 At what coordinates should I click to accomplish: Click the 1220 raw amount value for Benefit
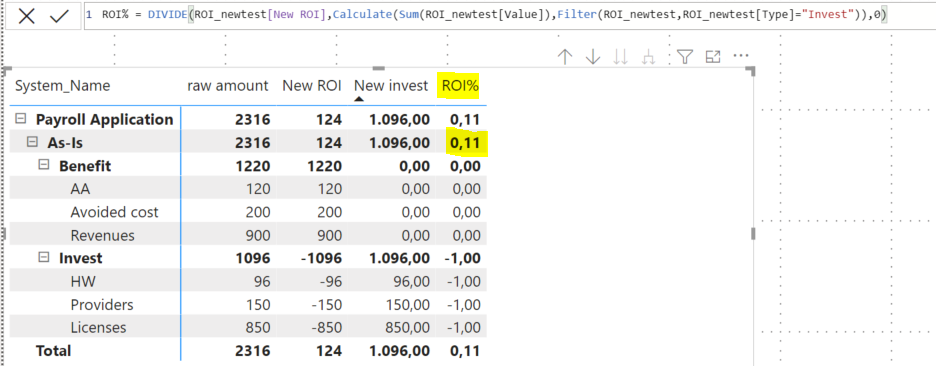(254, 166)
